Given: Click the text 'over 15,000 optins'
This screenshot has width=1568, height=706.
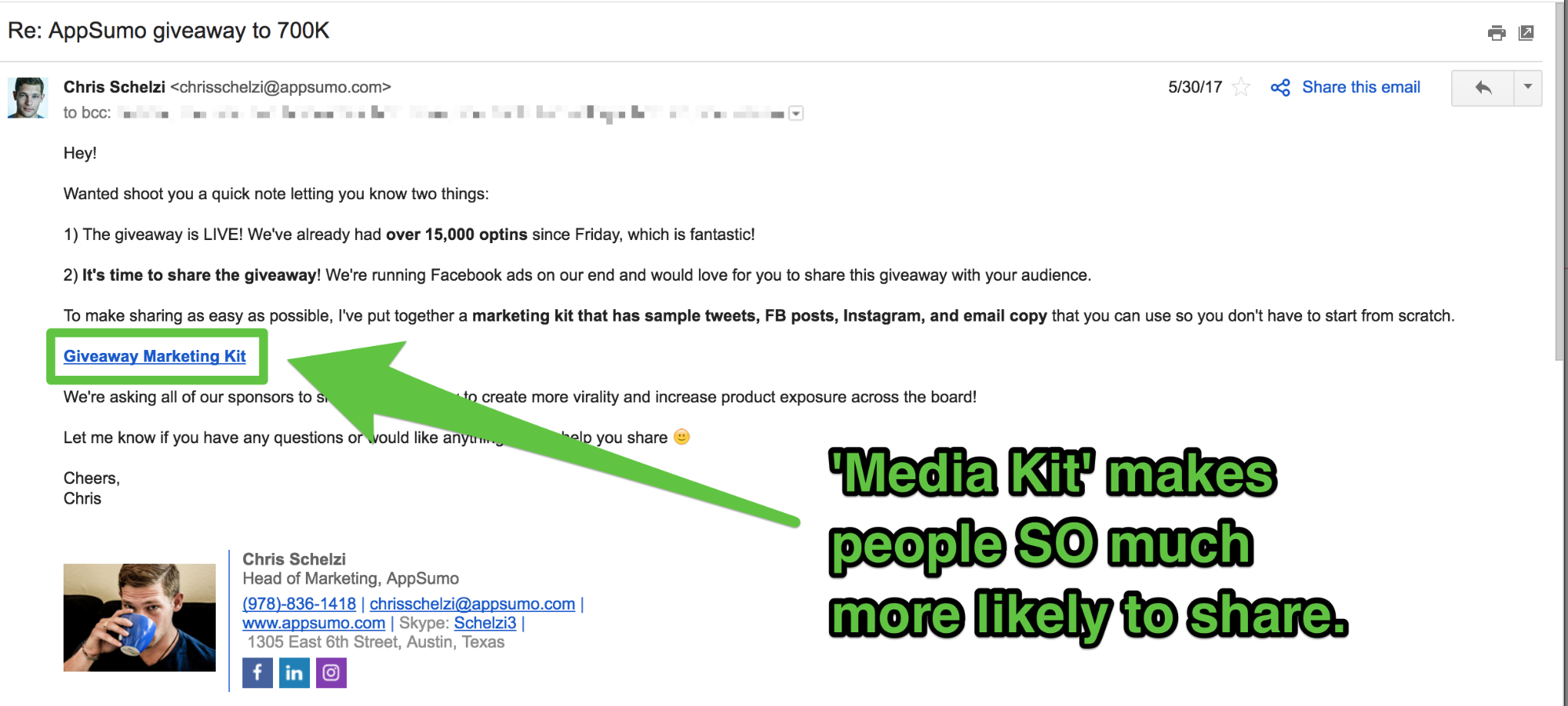Looking at the screenshot, I should (x=457, y=235).
